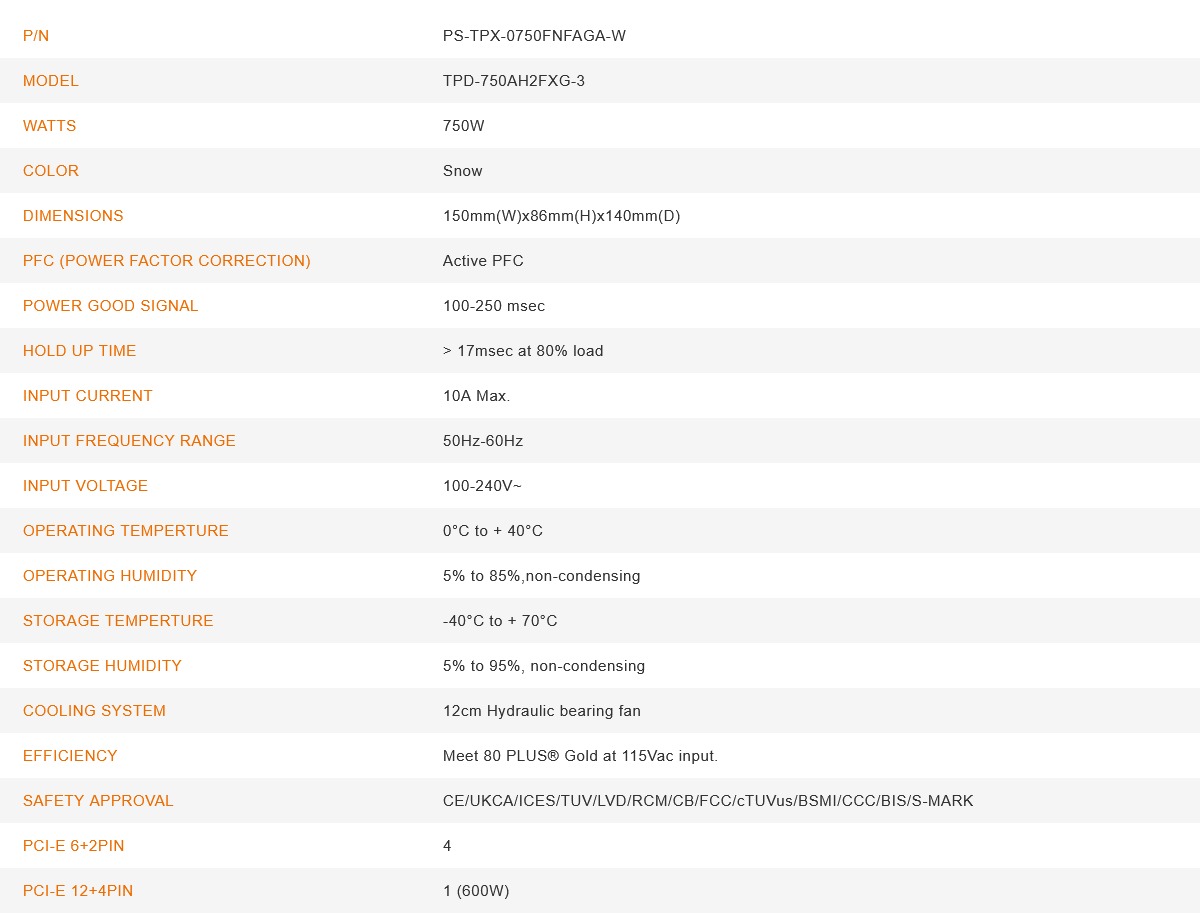The width and height of the screenshot is (1200, 913).
Task: Click the INPUT VOLTAGE value 100-240V~
Action: pos(482,486)
